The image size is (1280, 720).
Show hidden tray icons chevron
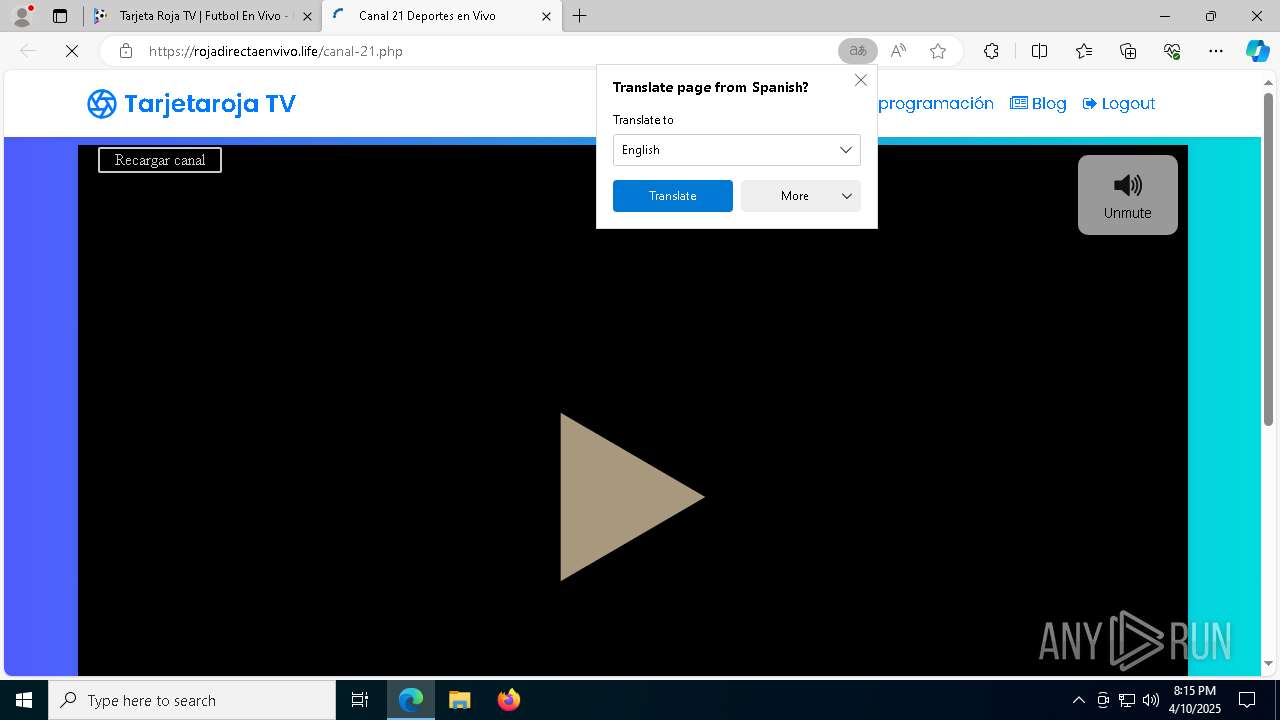[x=1078, y=700]
